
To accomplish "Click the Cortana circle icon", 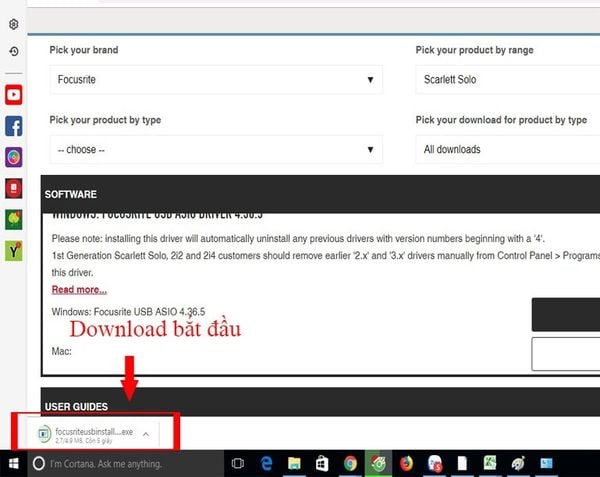I will [x=39, y=464].
